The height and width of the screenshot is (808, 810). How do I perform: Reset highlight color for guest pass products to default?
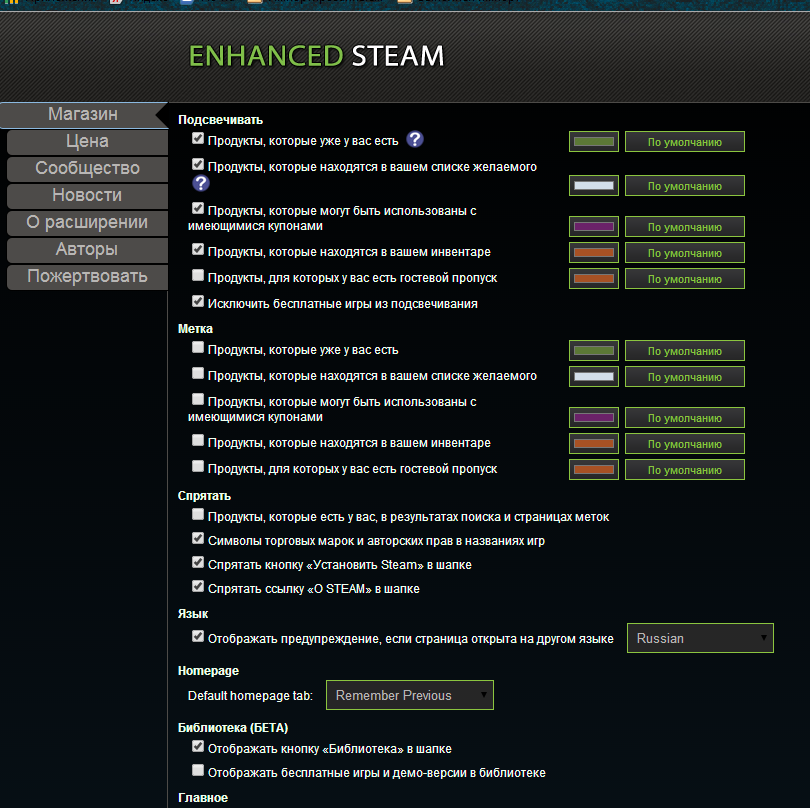pyautogui.click(x=684, y=278)
